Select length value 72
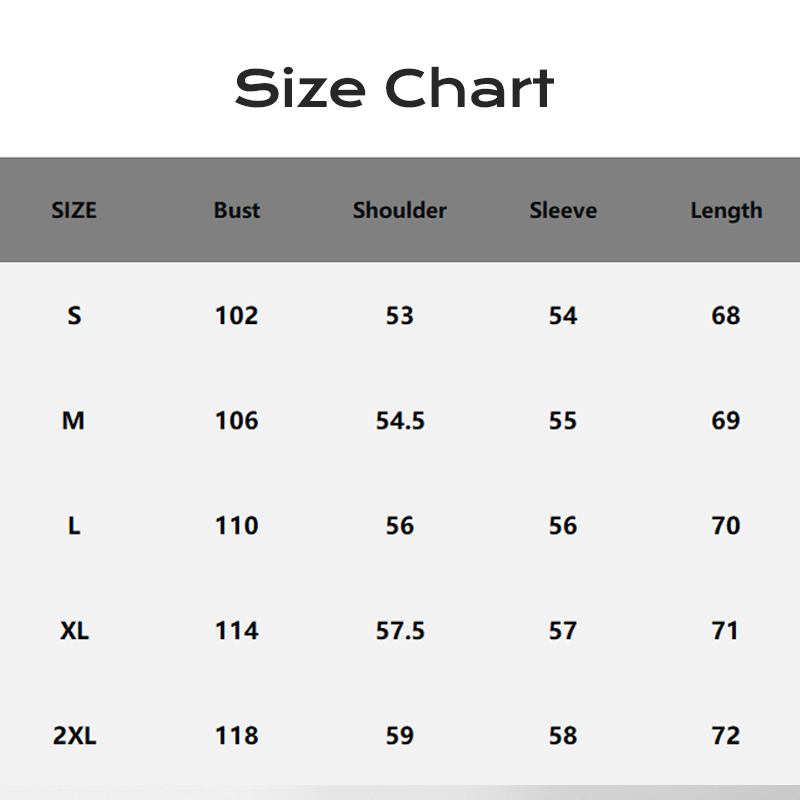 tap(726, 736)
